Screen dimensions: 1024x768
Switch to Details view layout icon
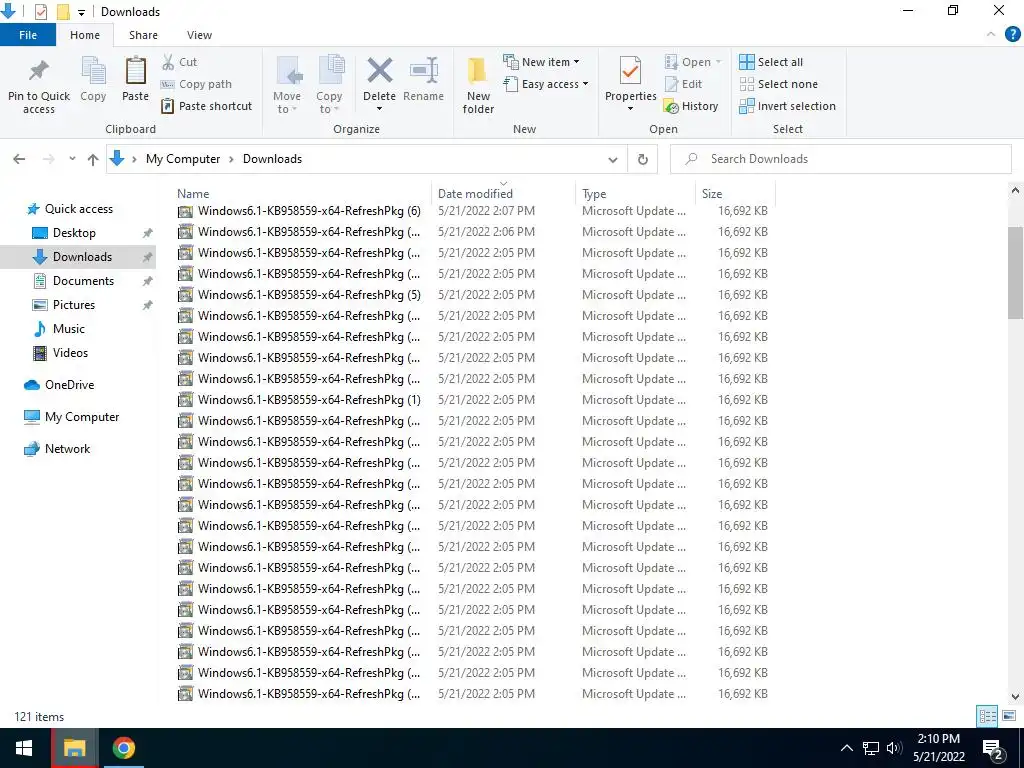(x=987, y=716)
